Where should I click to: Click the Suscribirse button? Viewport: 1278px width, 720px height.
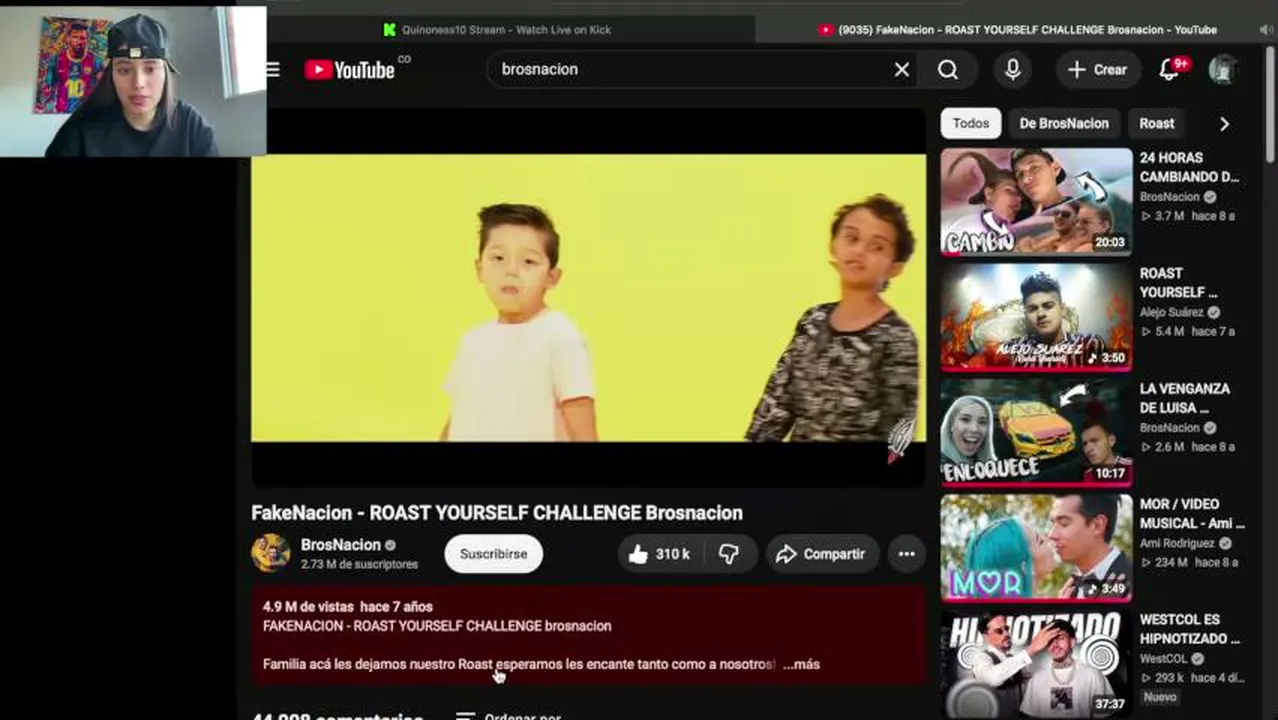pos(493,554)
